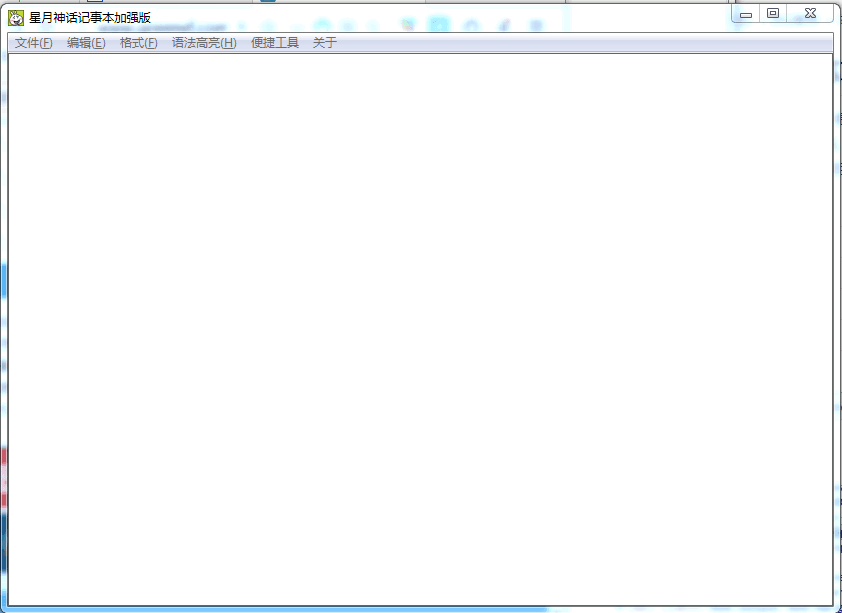Minimize the 星月神话记事本 window

click(x=746, y=14)
